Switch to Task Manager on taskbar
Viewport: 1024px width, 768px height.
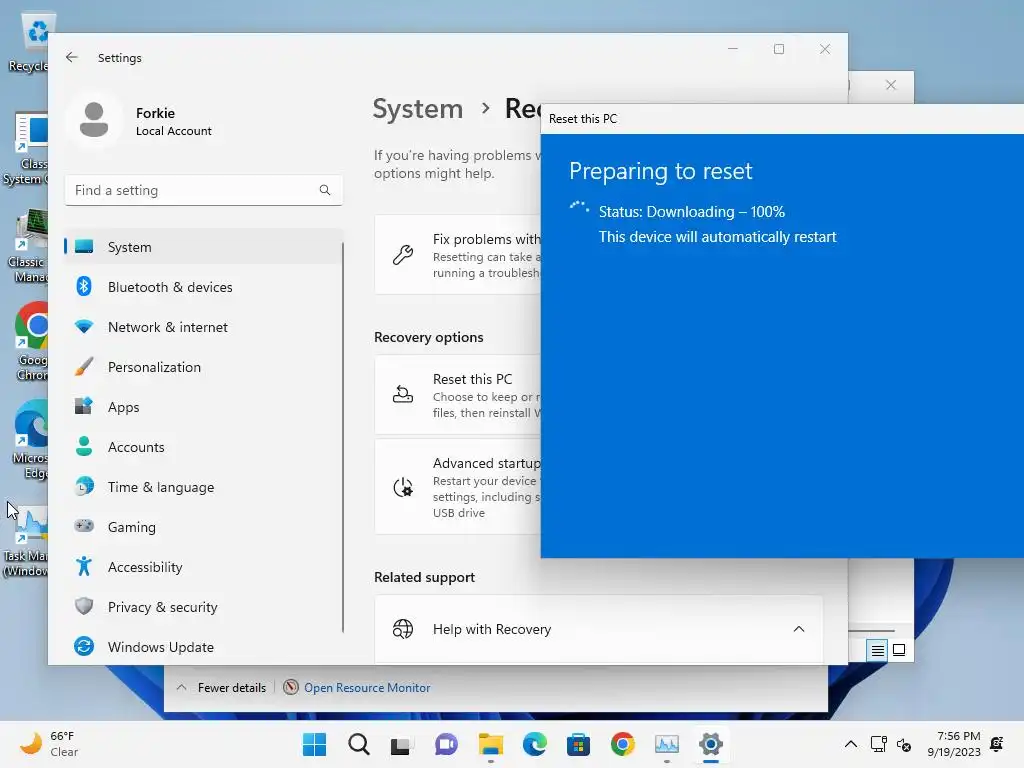[667, 744]
